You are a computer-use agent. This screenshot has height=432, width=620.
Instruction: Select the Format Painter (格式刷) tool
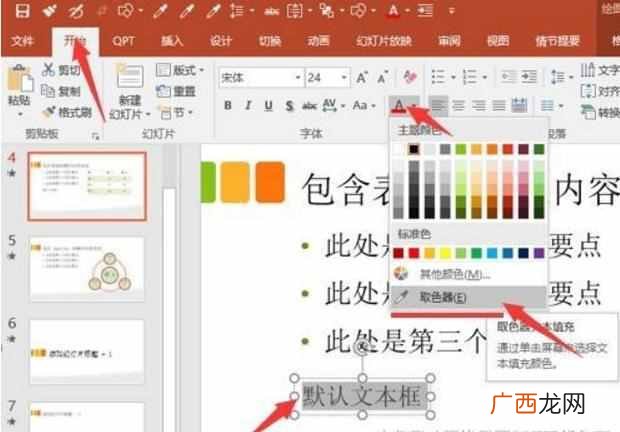tap(67, 113)
